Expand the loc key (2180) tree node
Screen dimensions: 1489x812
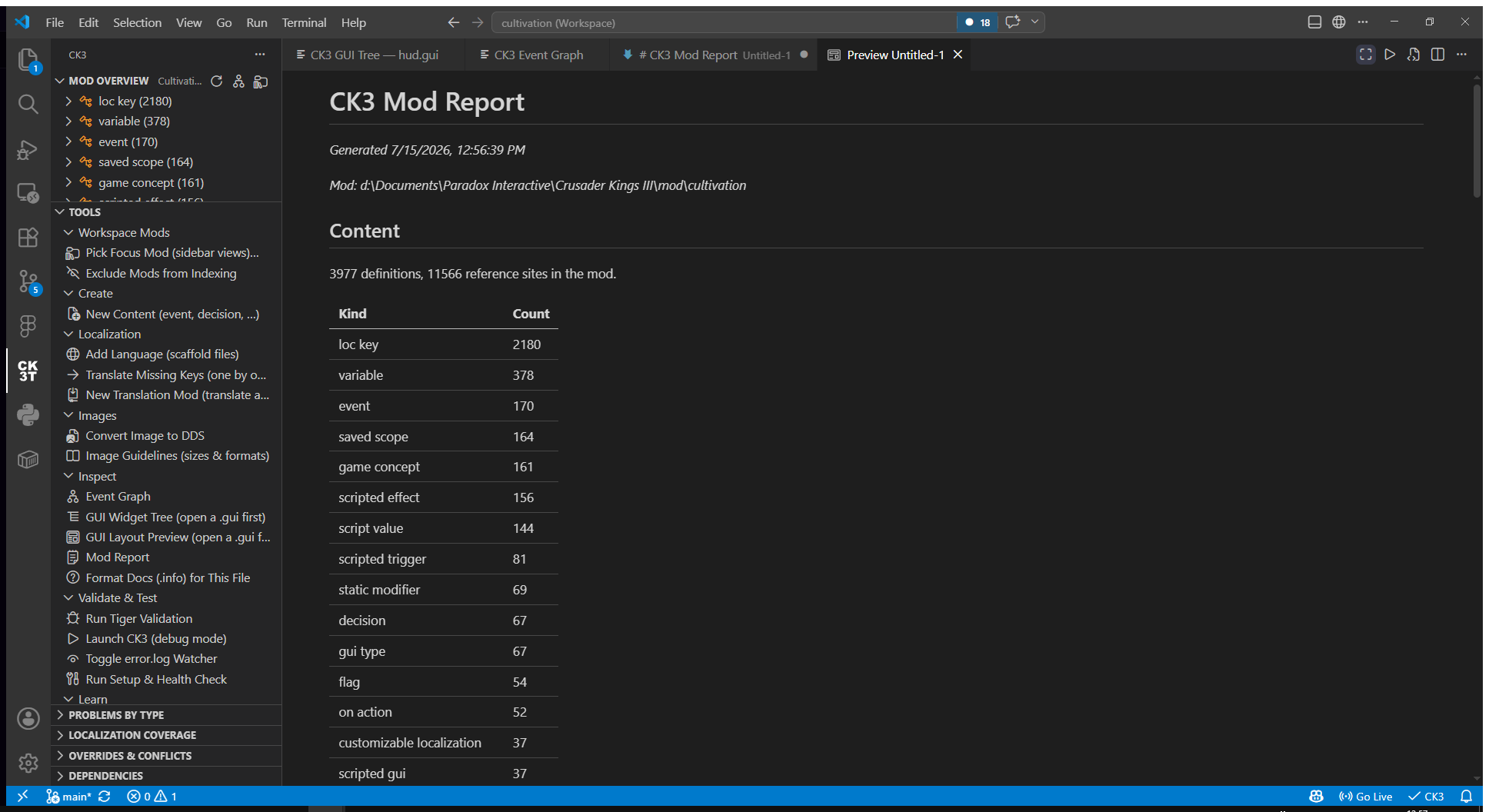[x=68, y=101]
